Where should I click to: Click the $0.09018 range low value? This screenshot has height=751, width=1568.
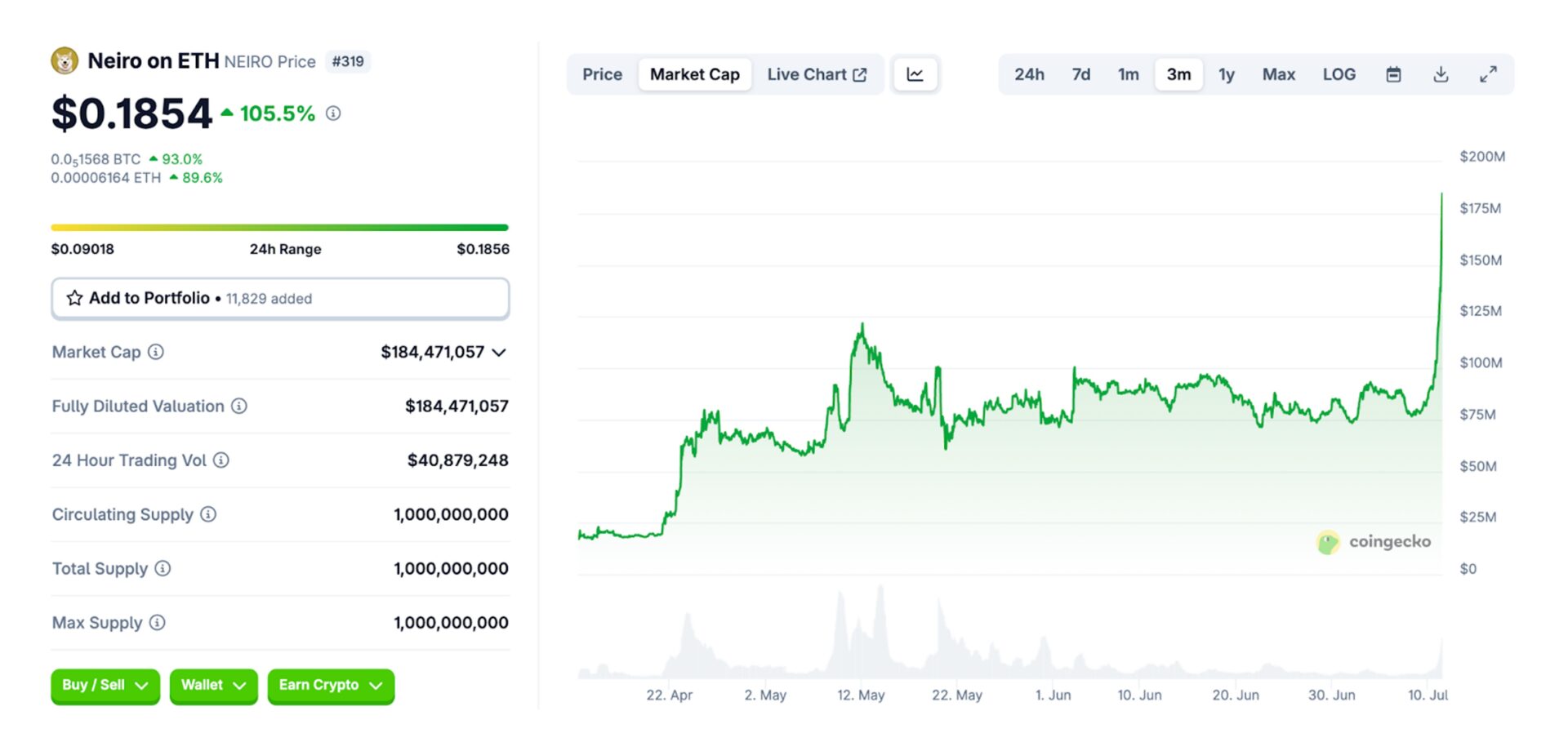(82, 249)
